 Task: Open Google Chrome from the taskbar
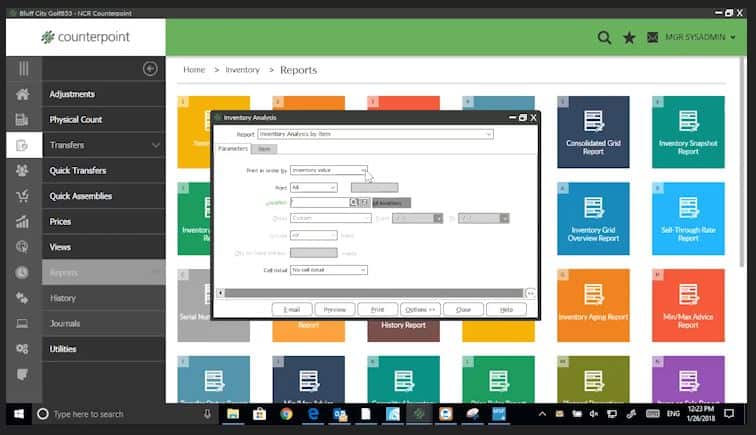tap(286, 414)
